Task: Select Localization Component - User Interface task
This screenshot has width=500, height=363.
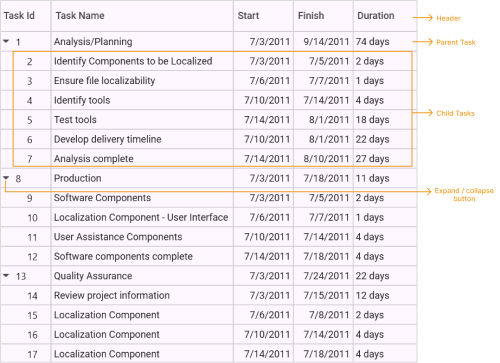Action: tap(141, 217)
